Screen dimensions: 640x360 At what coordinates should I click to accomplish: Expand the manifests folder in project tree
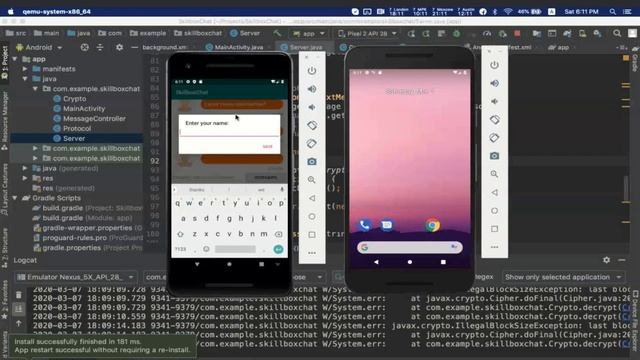tap(25, 69)
